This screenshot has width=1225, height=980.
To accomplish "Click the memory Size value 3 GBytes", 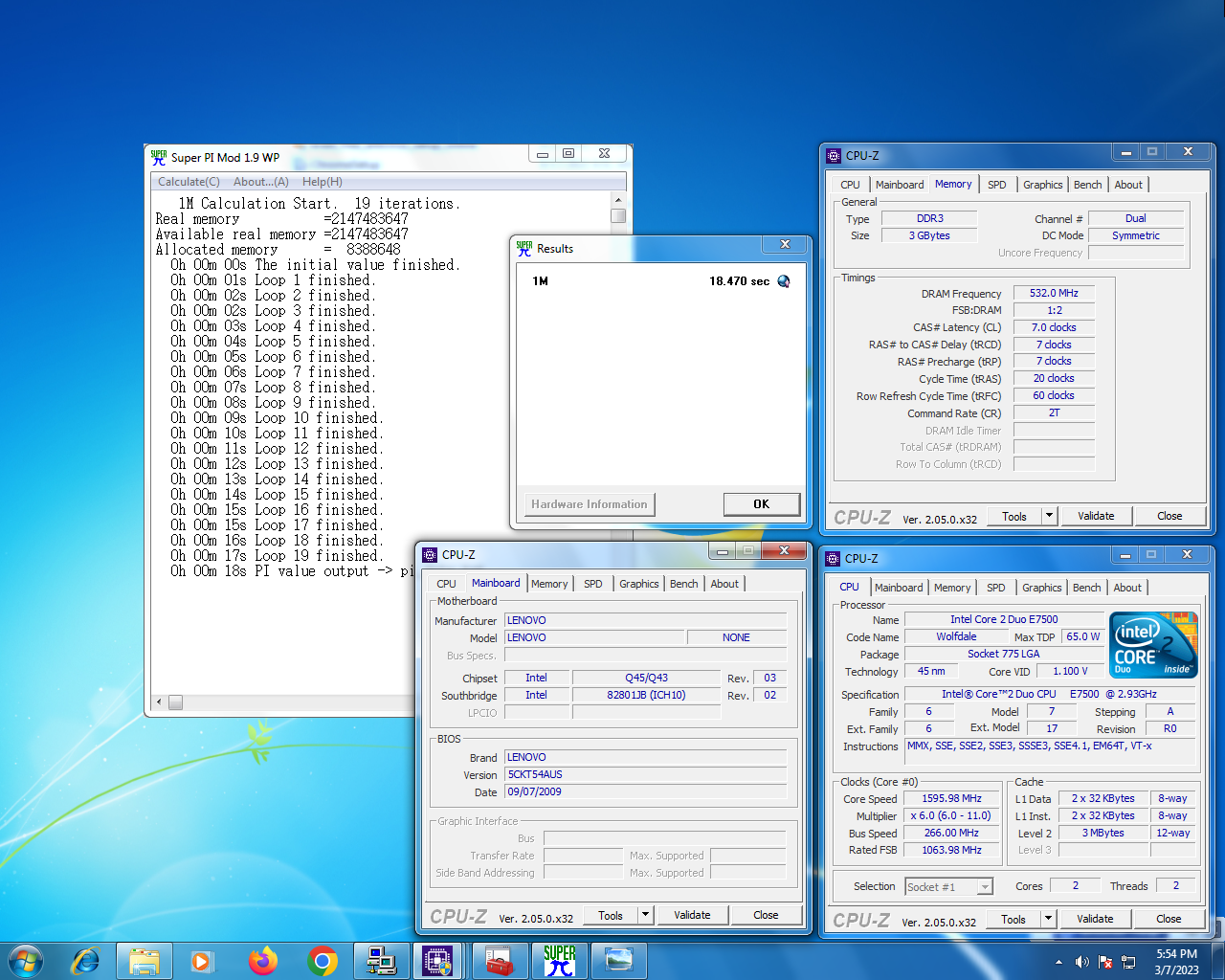I will click(x=929, y=235).
